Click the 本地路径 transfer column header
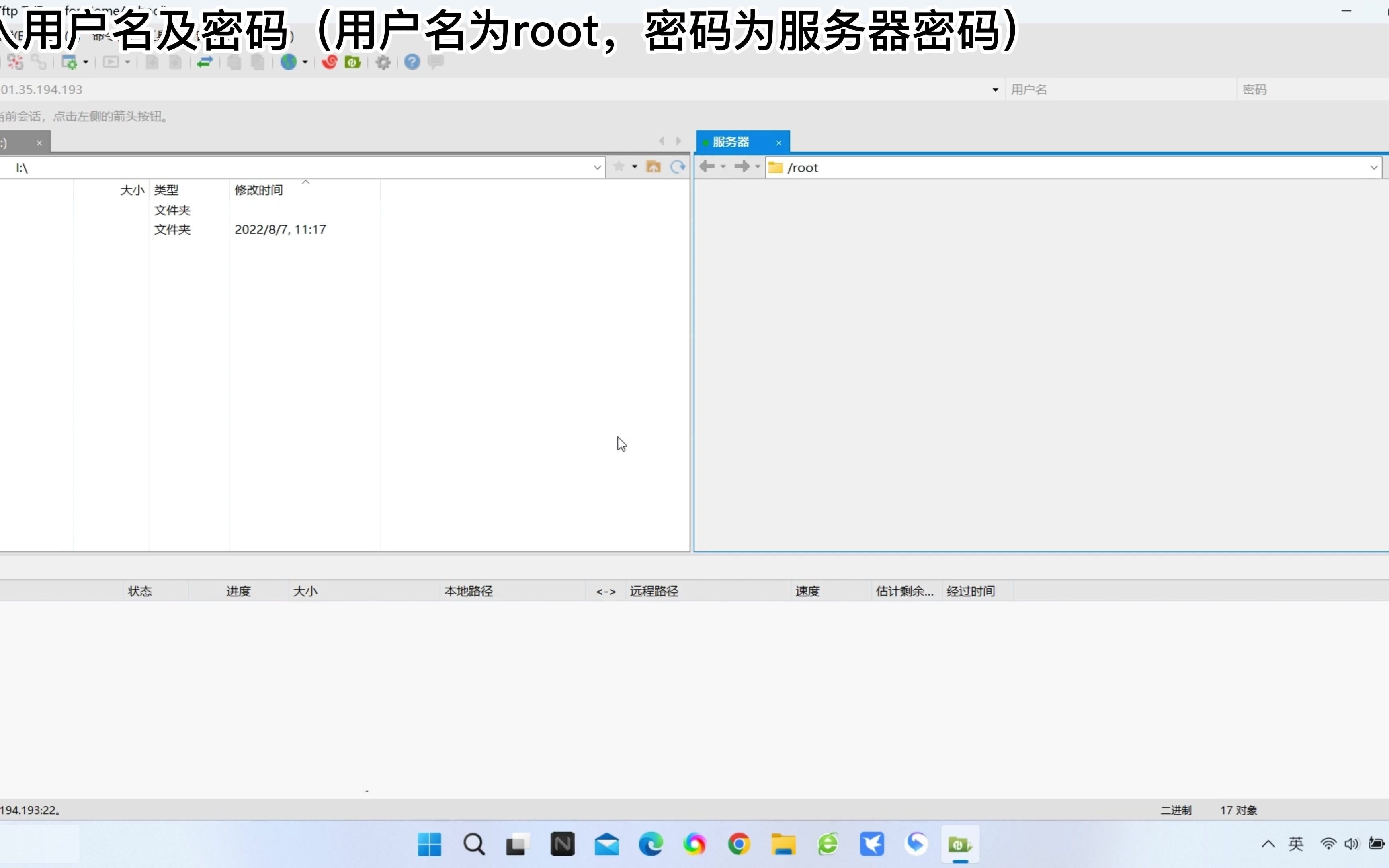Screen dimensions: 1389x868 tap(512, 591)
